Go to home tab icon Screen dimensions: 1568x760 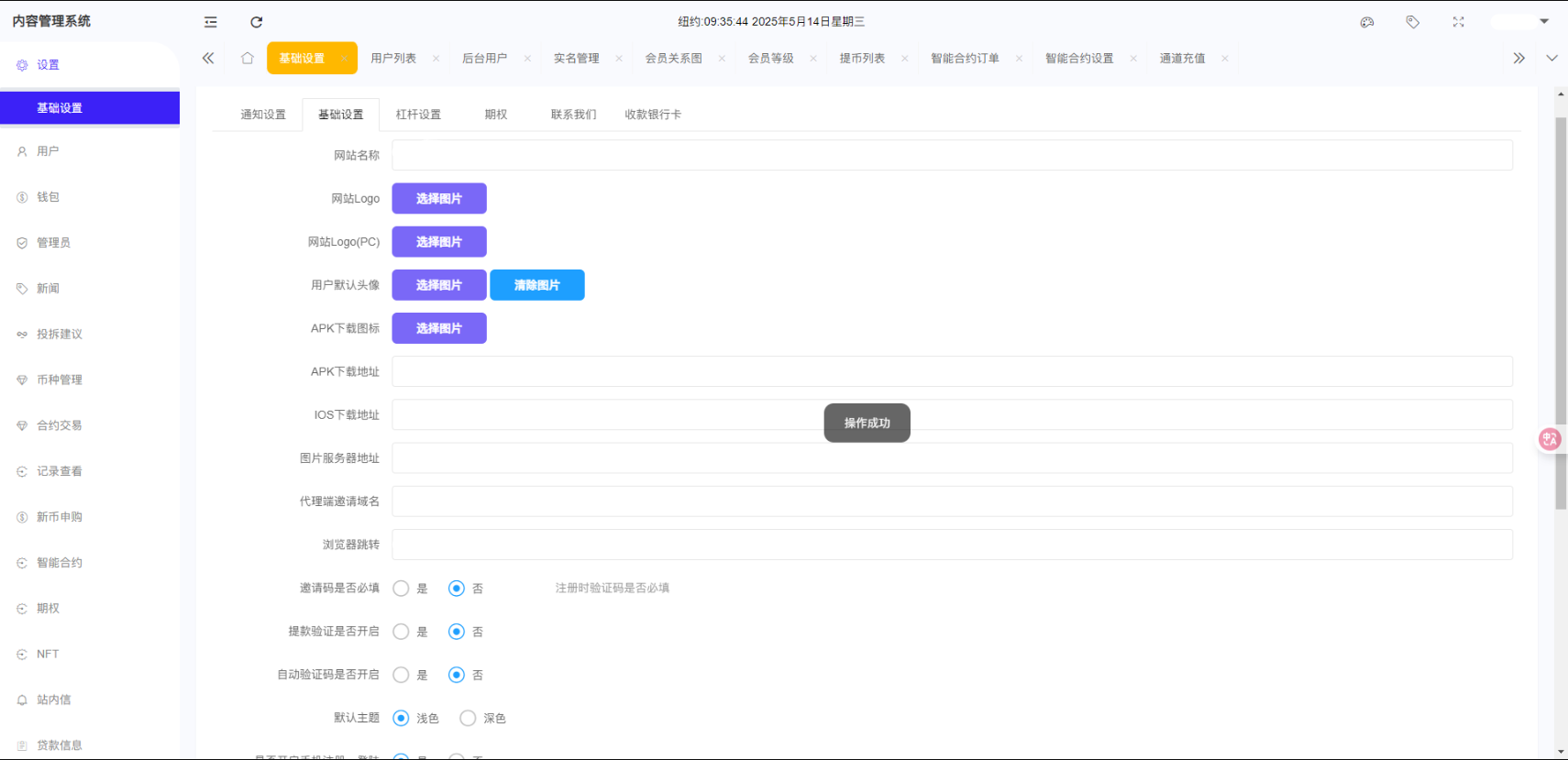pyautogui.click(x=248, y=58)
